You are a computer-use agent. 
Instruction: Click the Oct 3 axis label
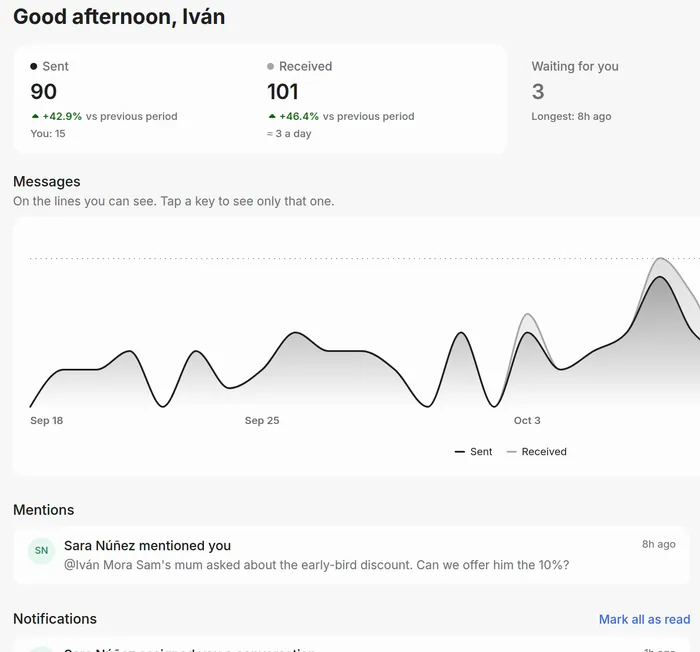point(527,421)
